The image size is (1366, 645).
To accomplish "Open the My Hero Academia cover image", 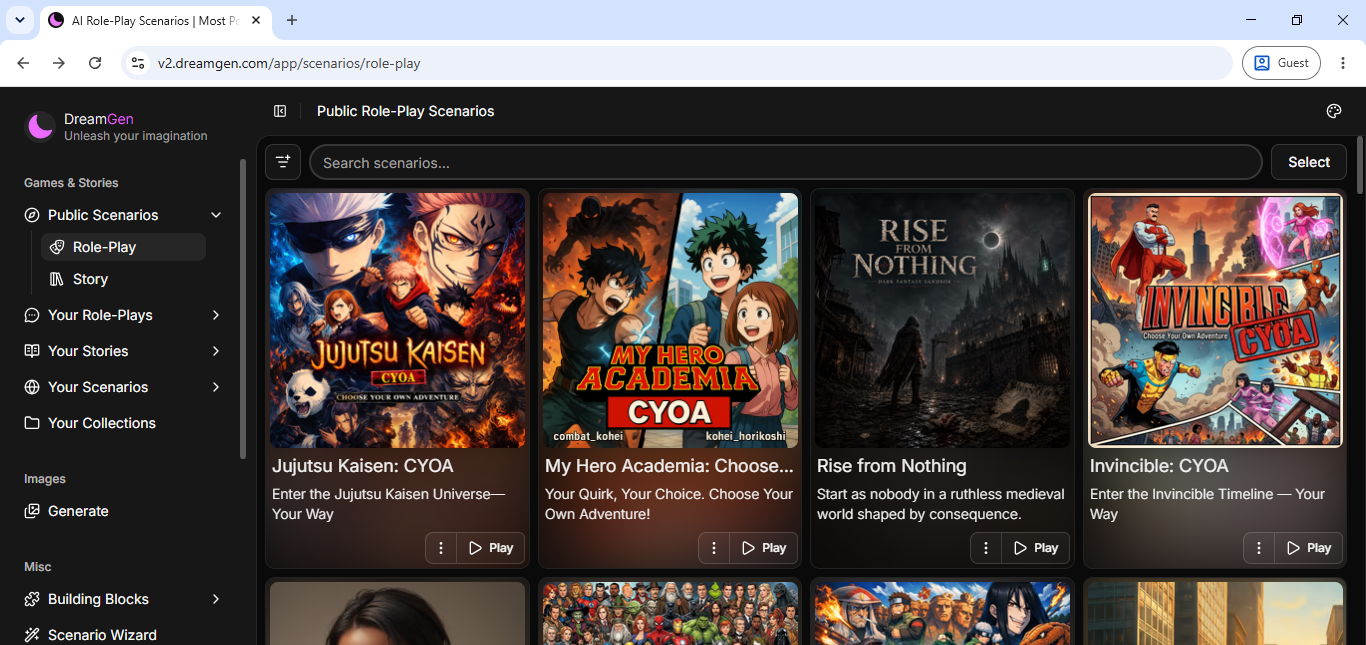I will pyautogui.click(x=670, y=320).
